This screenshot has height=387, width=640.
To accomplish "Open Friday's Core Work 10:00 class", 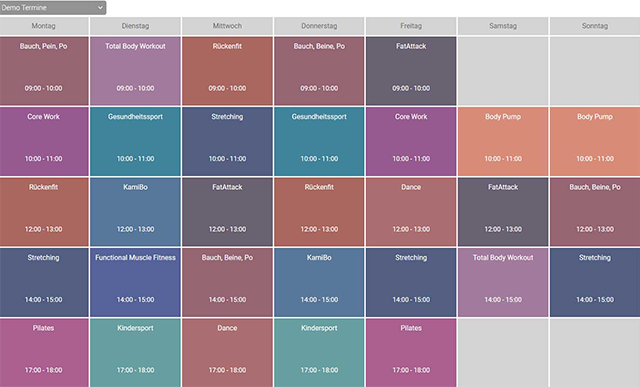I will (411, 142).
